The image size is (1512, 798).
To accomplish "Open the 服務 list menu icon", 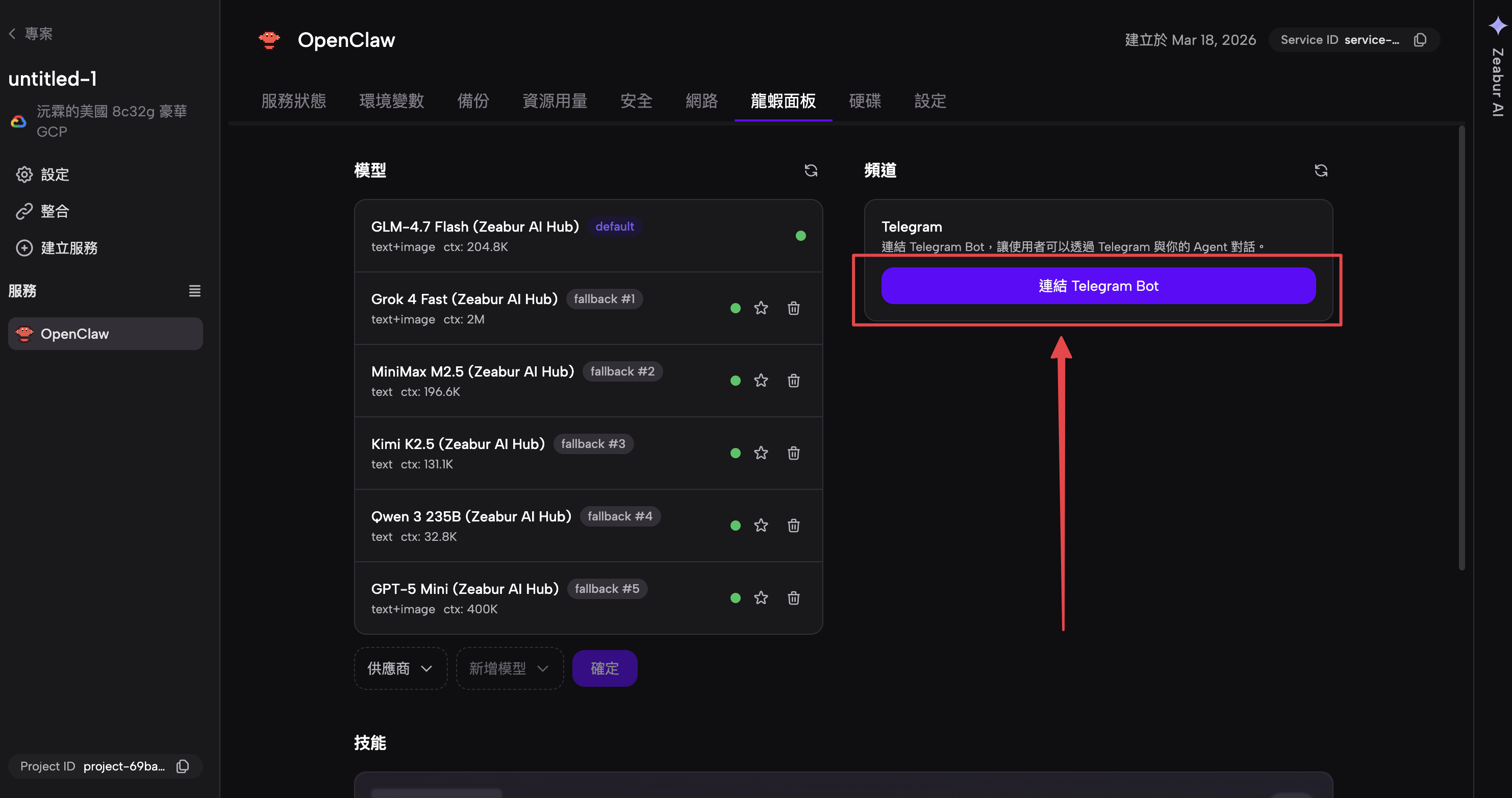I will tap(194, 291).
